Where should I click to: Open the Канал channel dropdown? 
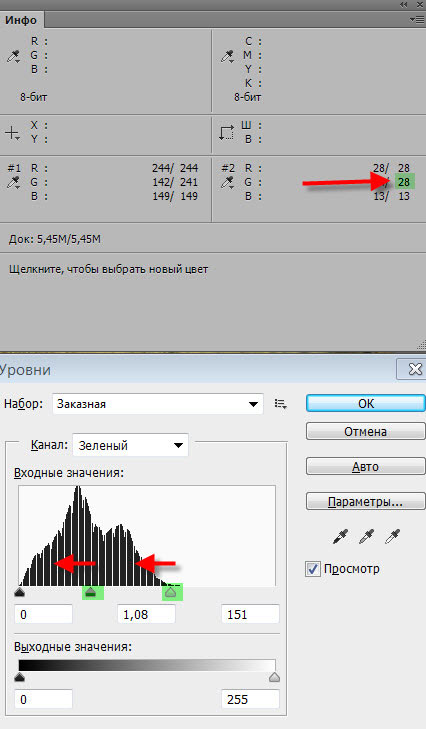pos(130,445)
